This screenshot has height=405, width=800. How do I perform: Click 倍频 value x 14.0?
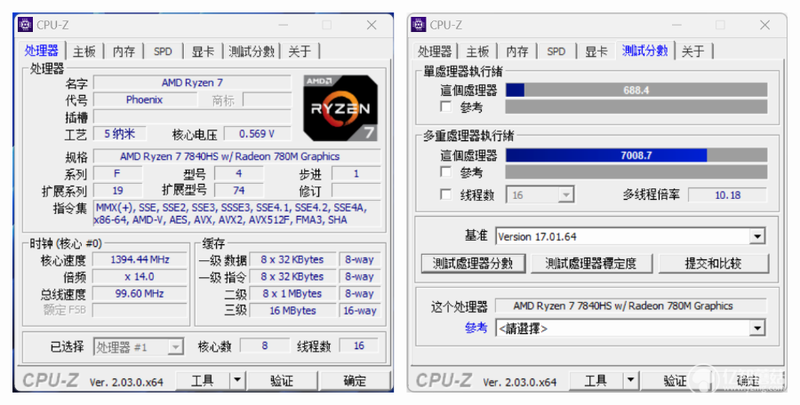[x=140, y=276]
